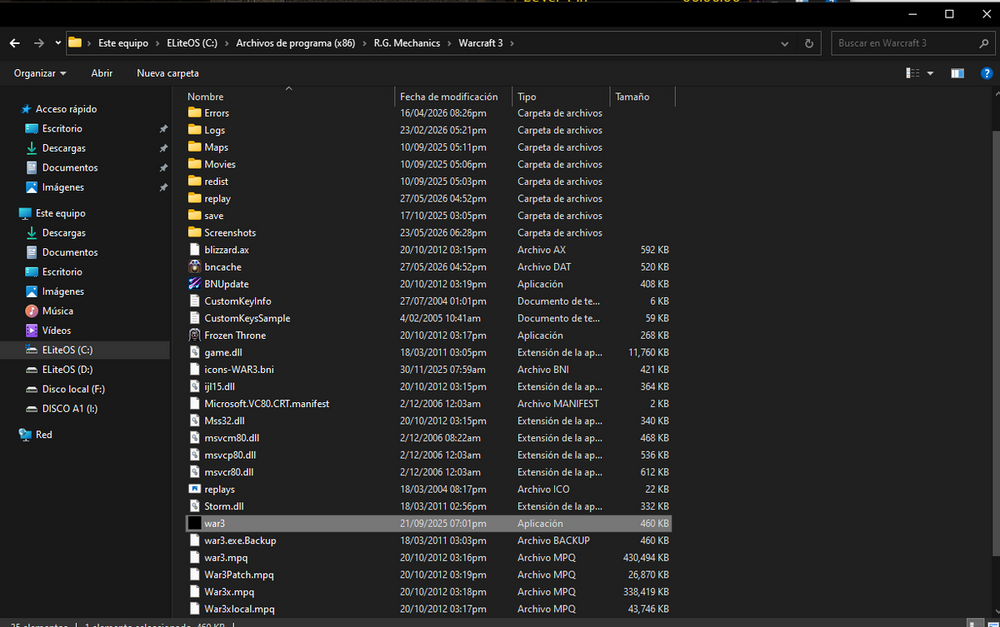Select pinned Documentos under Acceso rápido
Screen dimensions: 1000x627
70,168
